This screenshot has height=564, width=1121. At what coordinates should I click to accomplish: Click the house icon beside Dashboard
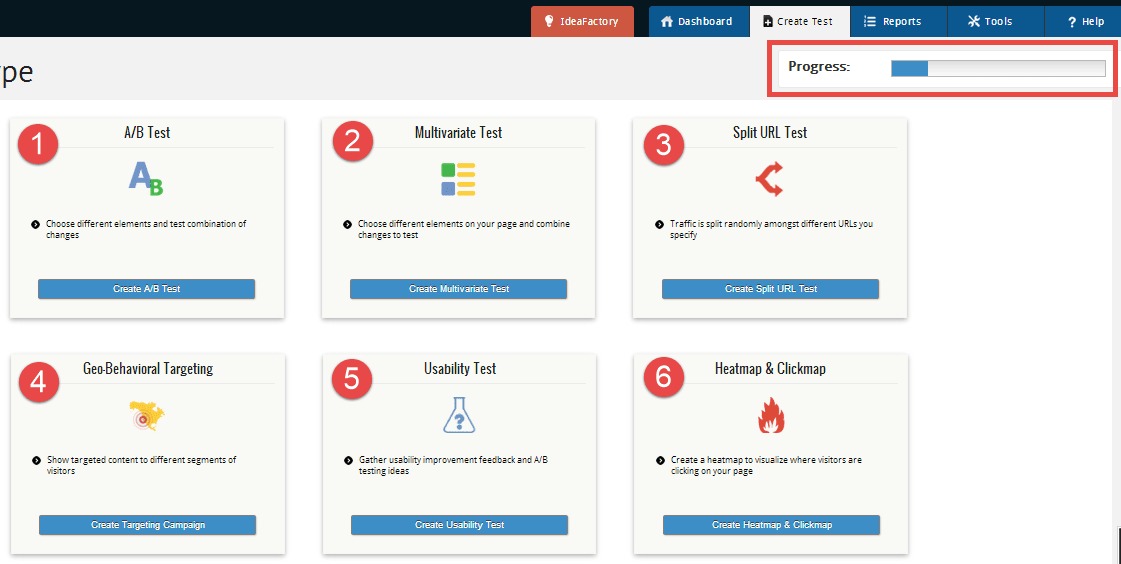pyautogui.click(x=667, y=21)
